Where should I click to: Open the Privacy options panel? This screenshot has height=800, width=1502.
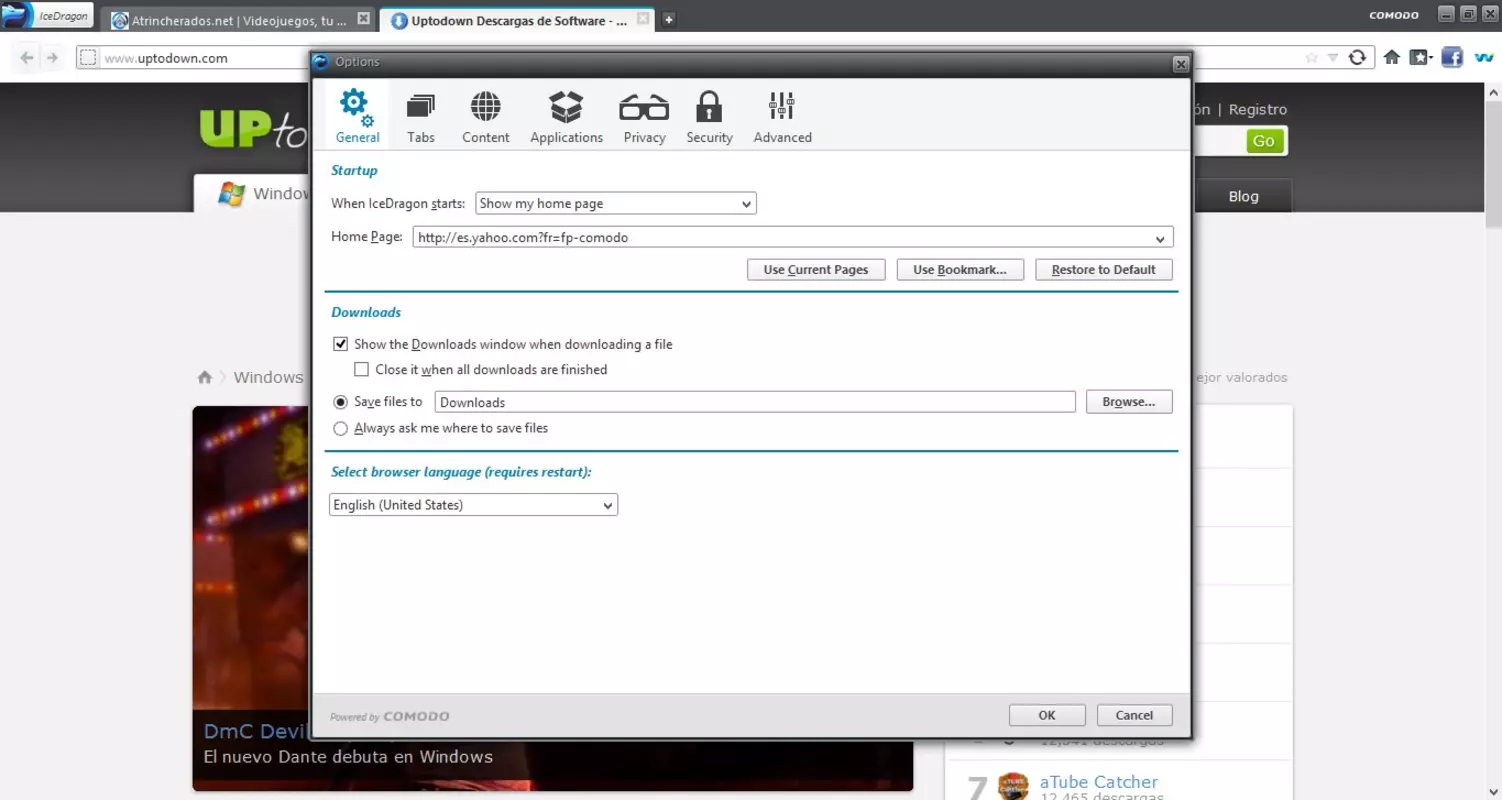pyautogui.click(x=644, y=116)
